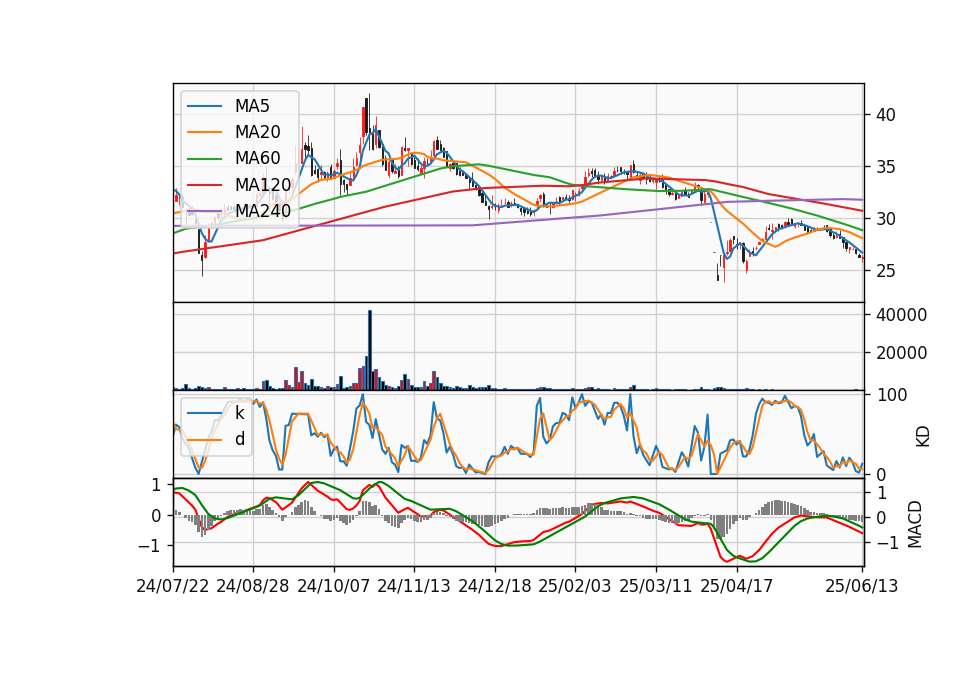Click the MACD axis title
This screenshot has width=960, height=690.
(x=915, y=524)
